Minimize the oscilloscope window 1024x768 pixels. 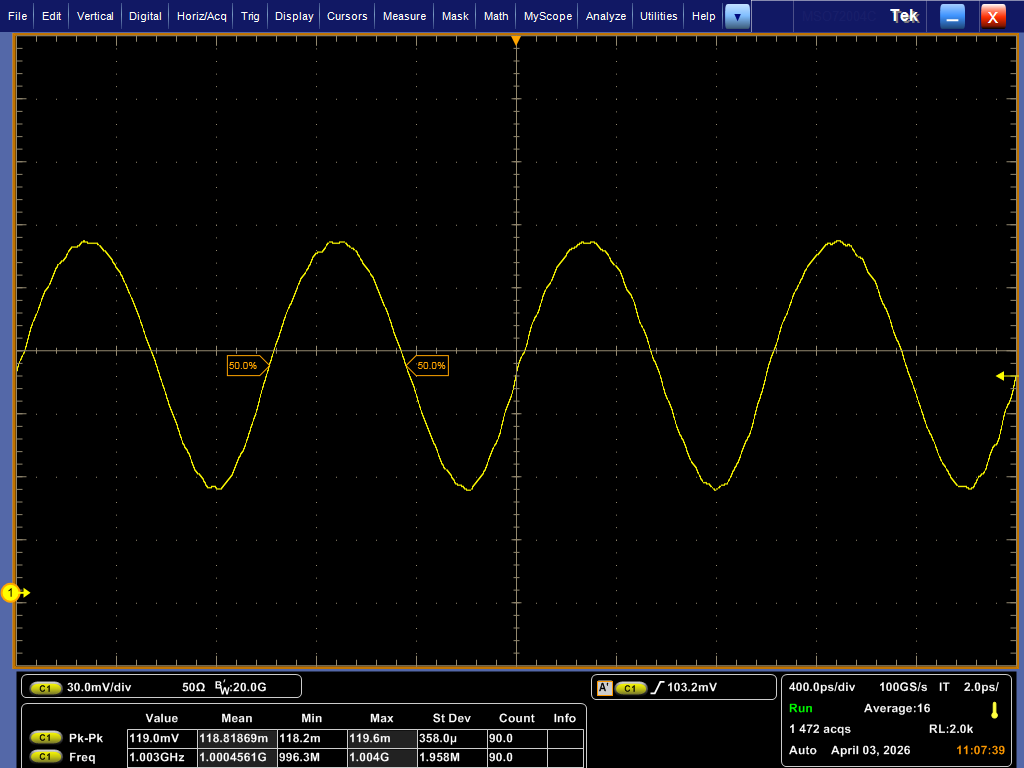tap(952, 16)
